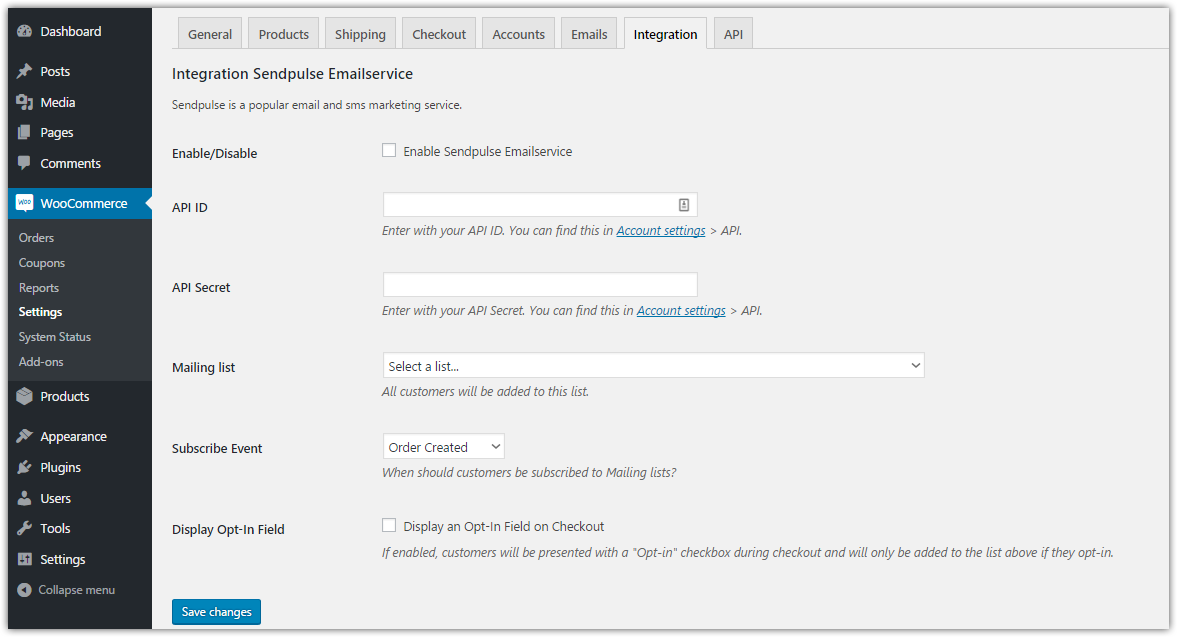The image size is (1177, 637).
Task: Check Display an Opt-In Field on Checkout
Action: pos(389,525)
